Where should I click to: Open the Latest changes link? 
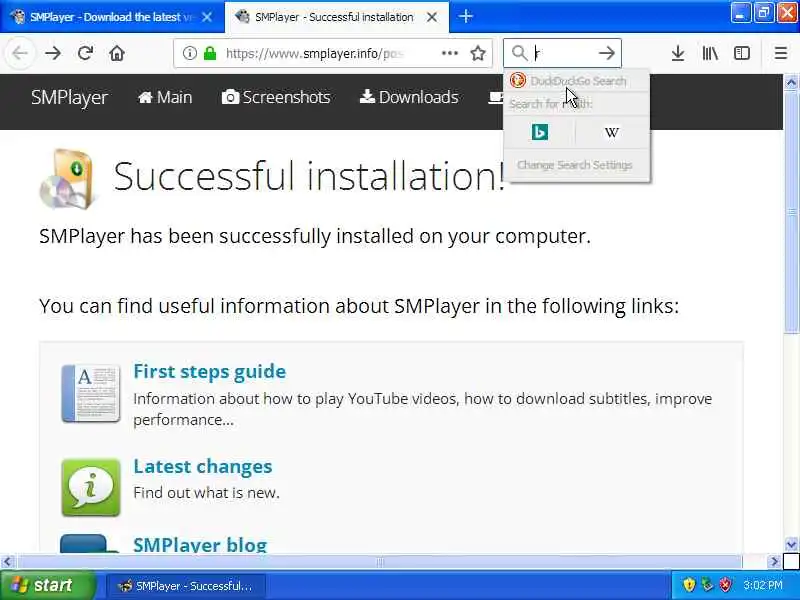coord(203,466)
